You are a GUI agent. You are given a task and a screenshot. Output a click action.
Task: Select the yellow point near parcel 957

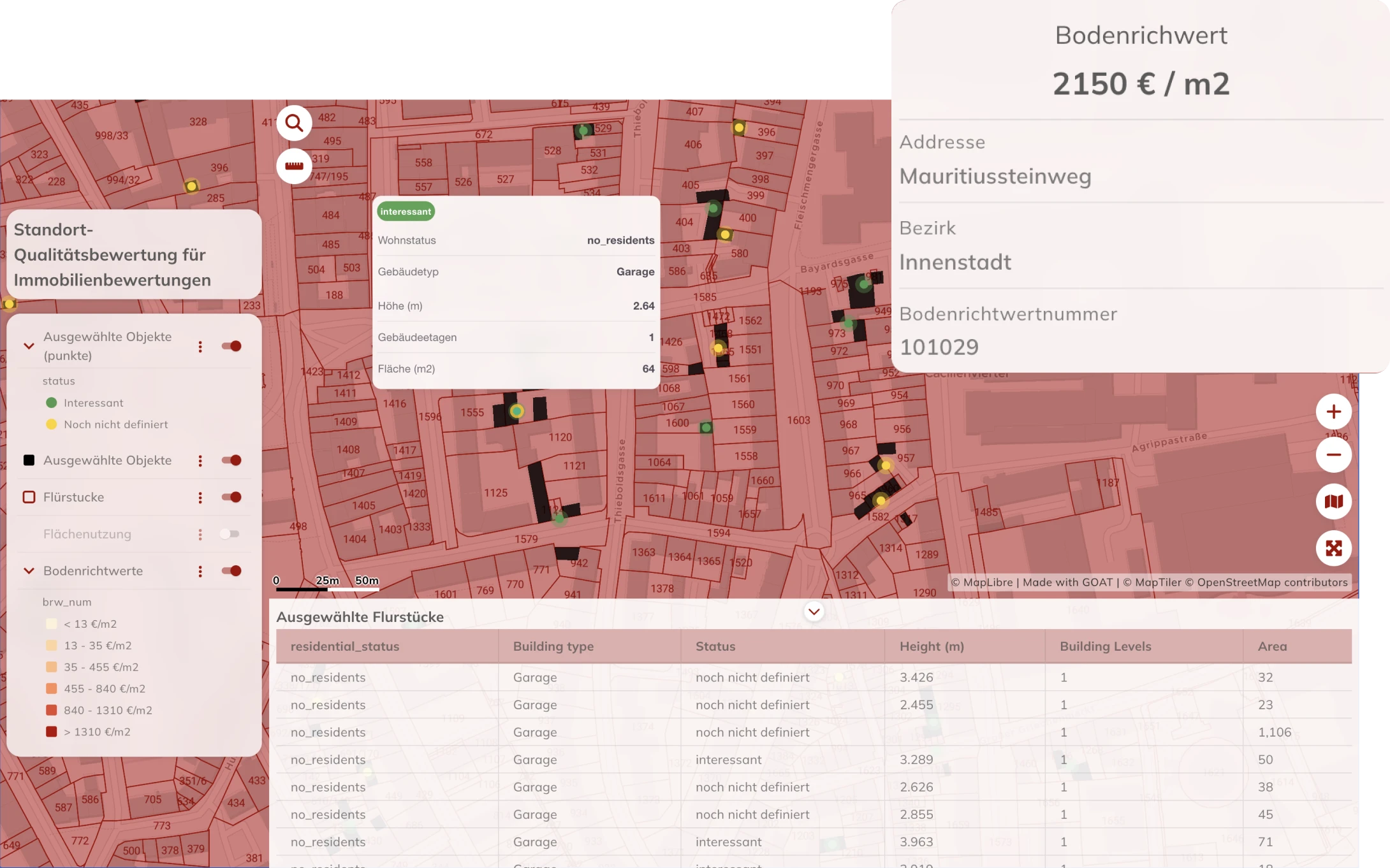pyautogui.click(x=886, y=465)
